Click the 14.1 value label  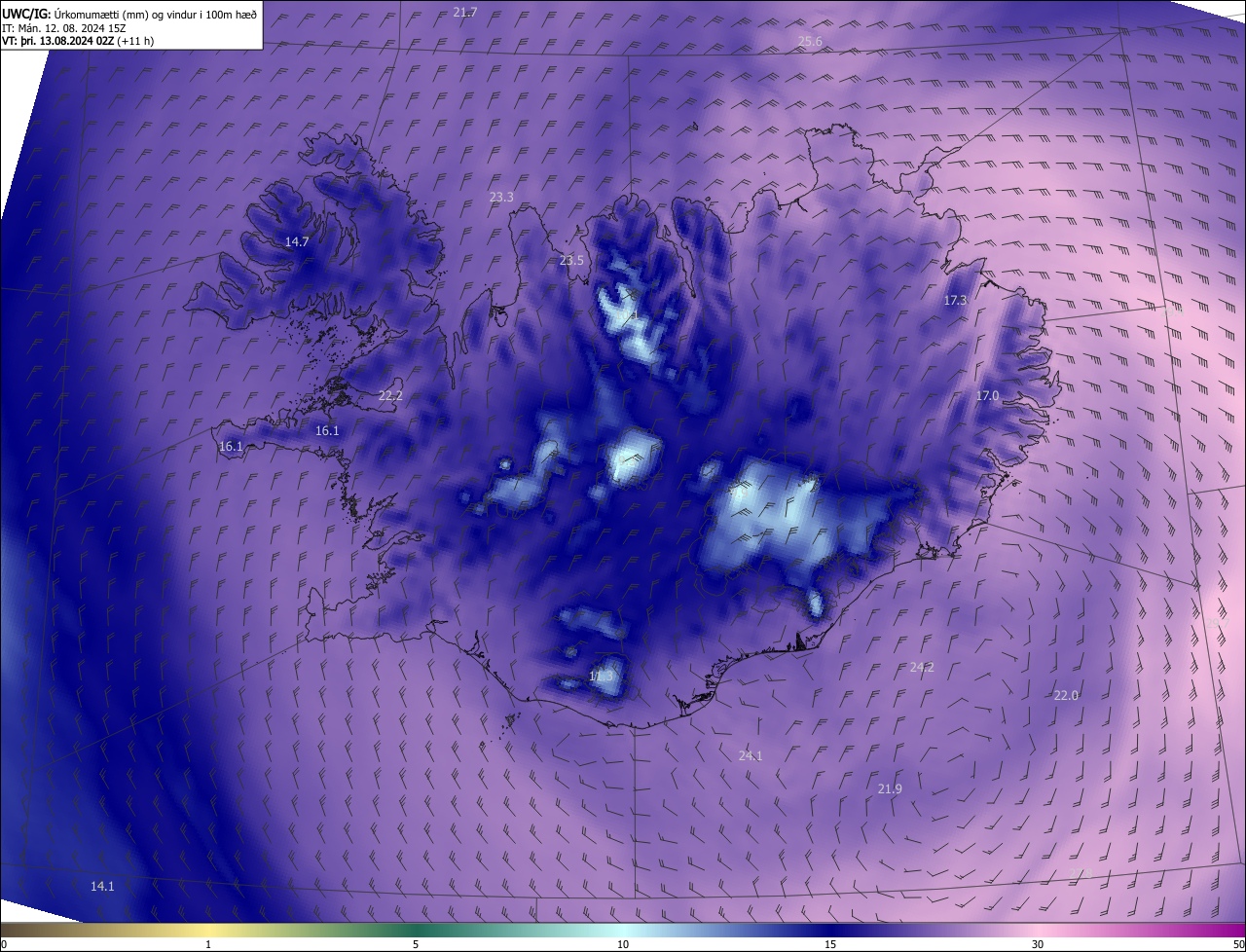102,886
